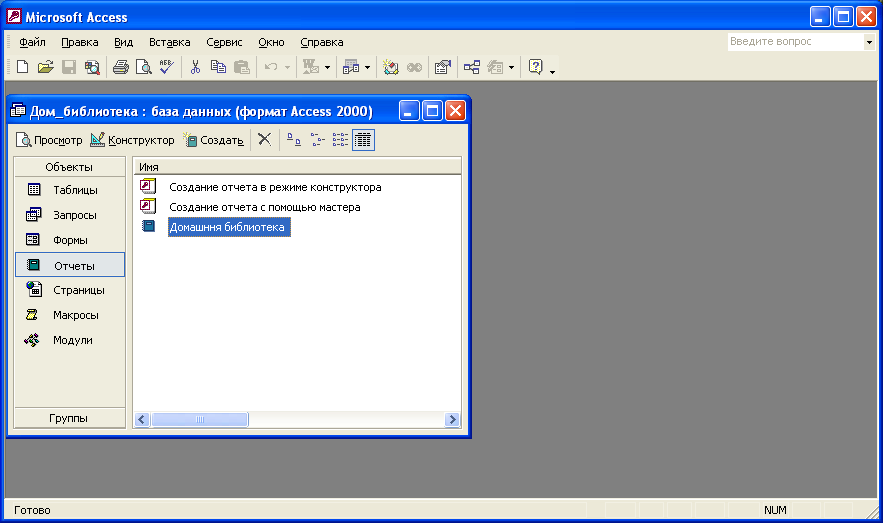Click the Open folder toolbar icon

point(46,67)
